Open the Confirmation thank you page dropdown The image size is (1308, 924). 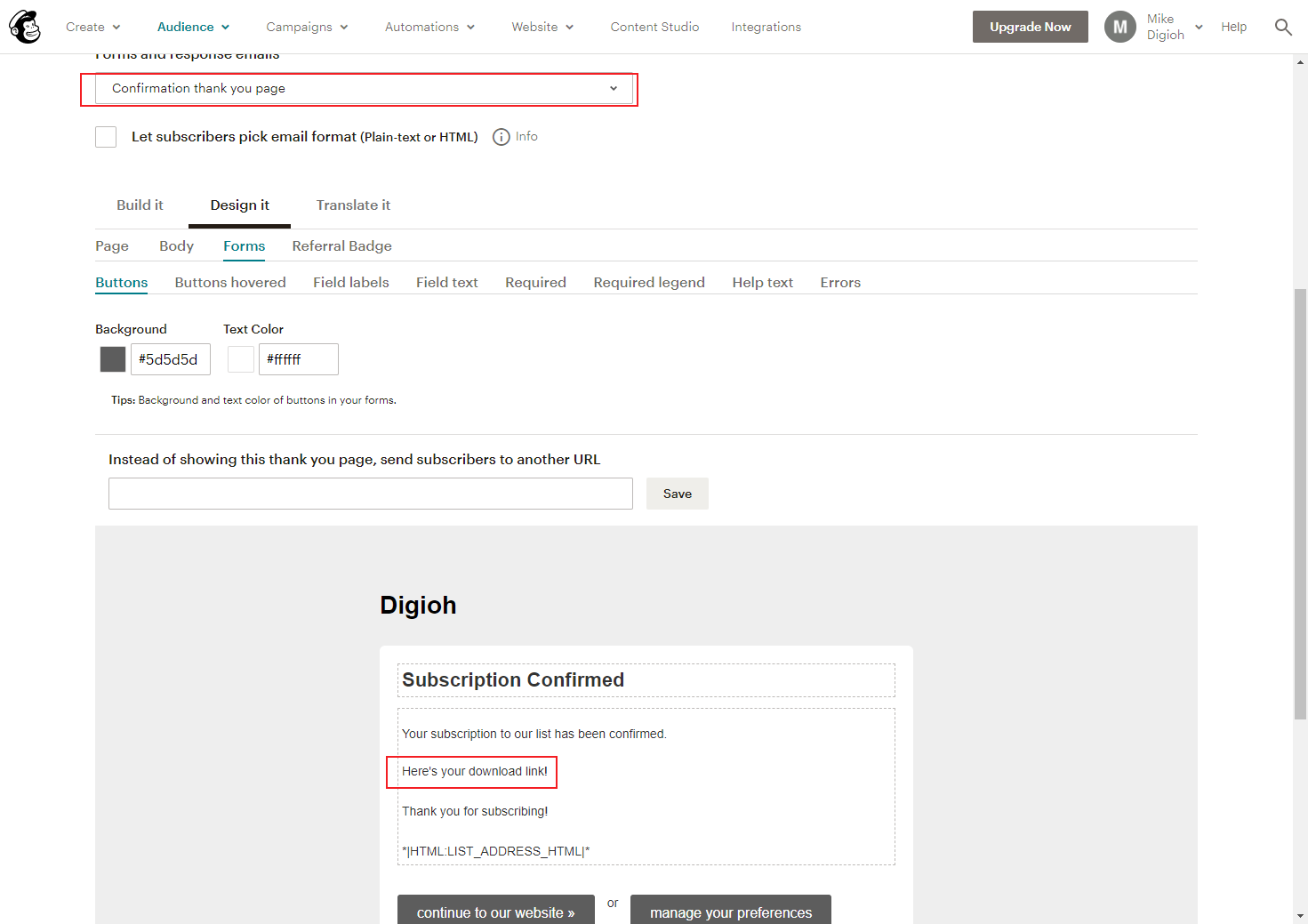coord(364,89)
